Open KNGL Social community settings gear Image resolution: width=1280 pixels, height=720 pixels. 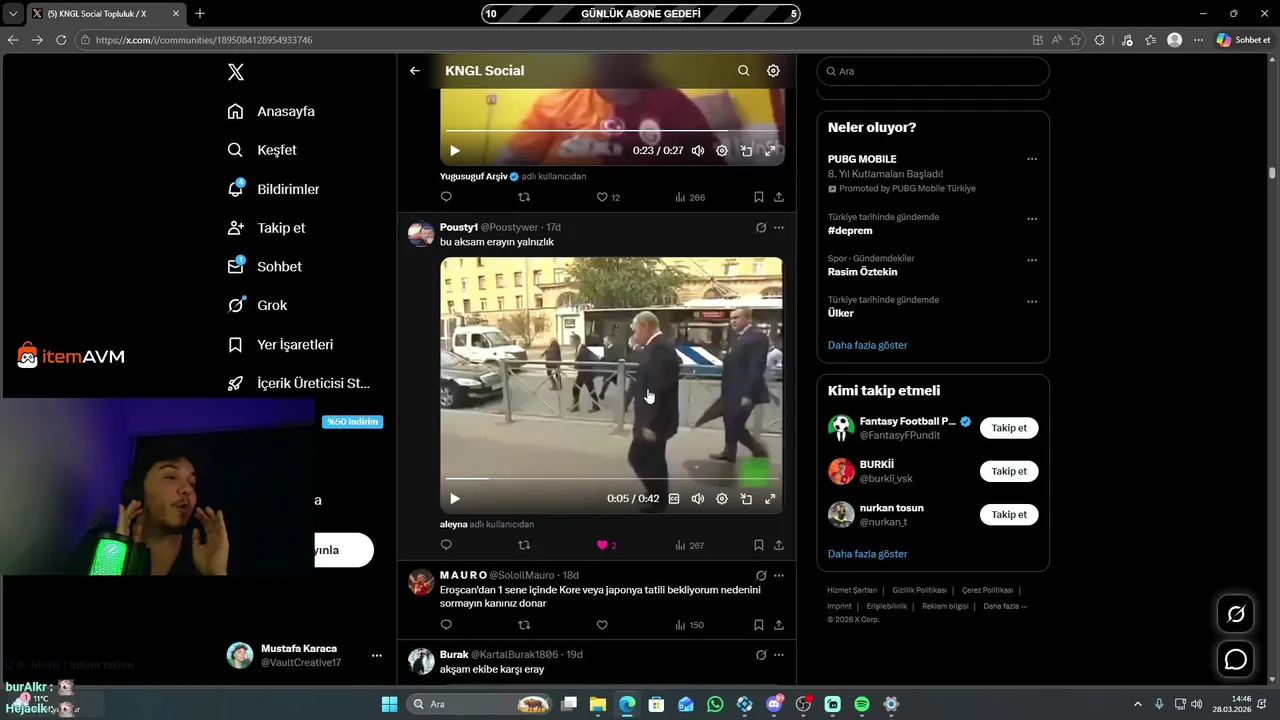tap(773, 71)
